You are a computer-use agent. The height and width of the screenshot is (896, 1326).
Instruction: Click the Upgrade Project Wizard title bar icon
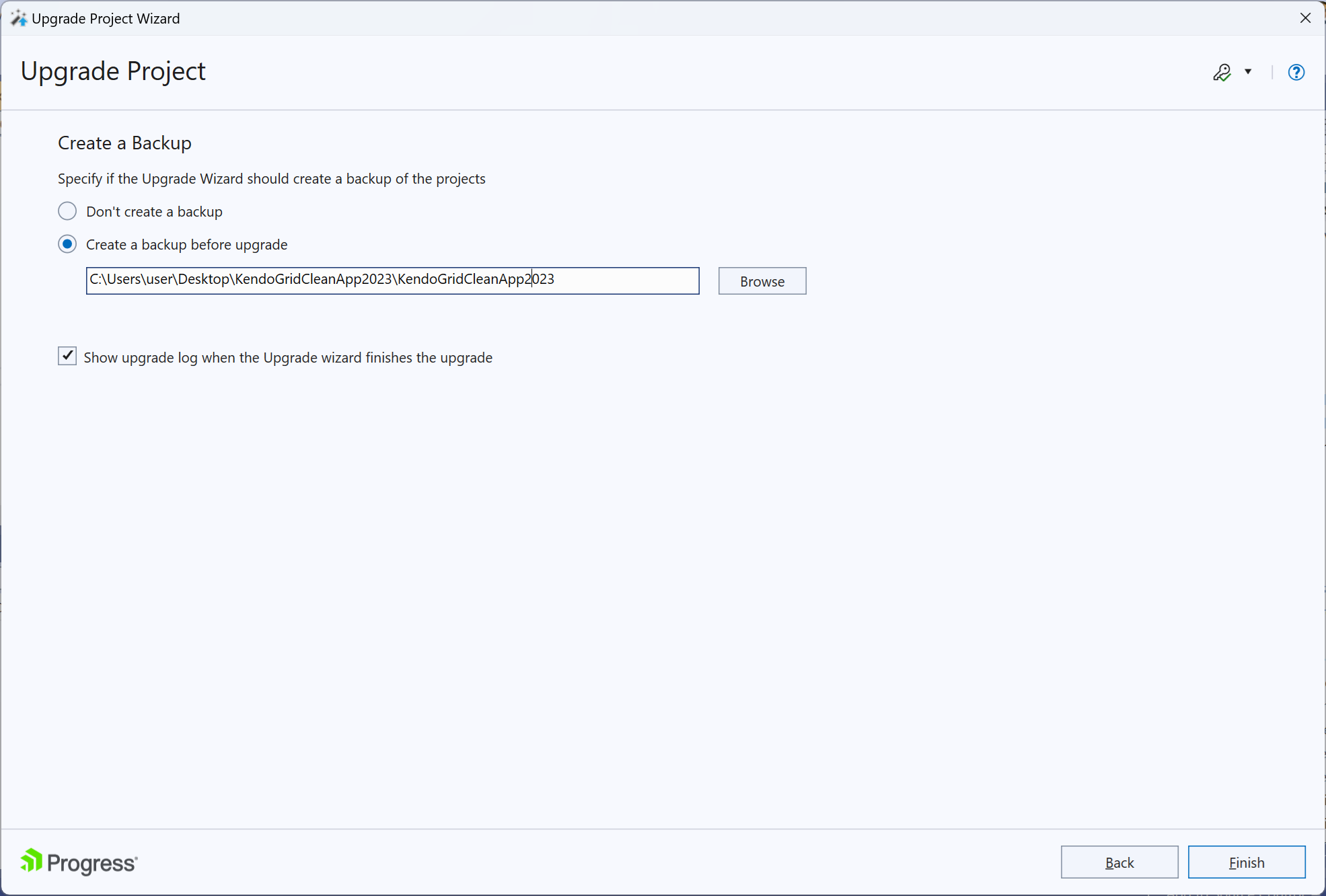click(18, 18)
